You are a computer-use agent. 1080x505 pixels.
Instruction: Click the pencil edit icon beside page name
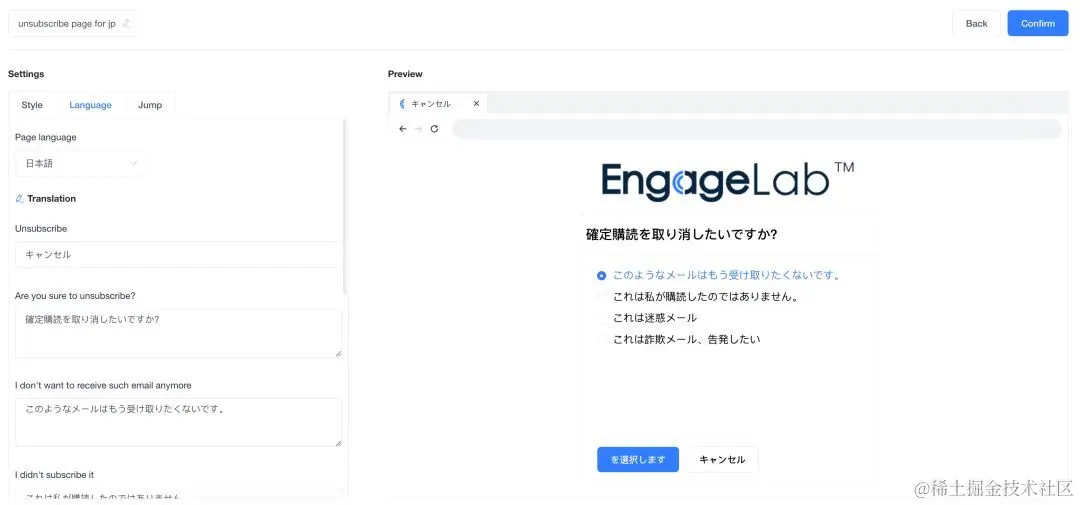click(126, 23)
